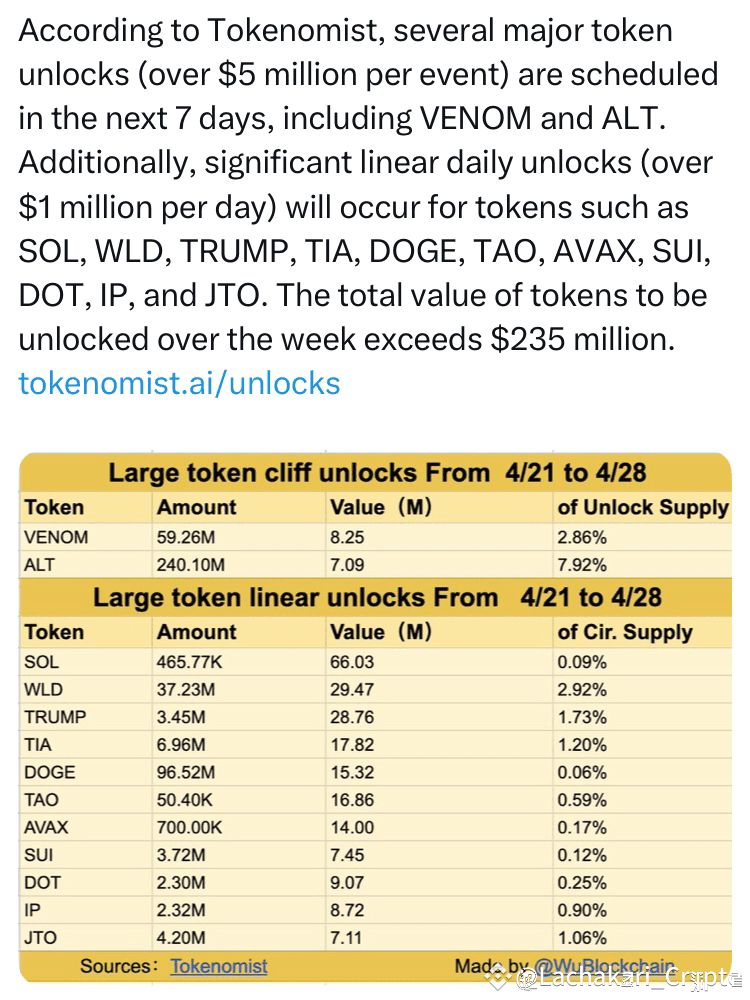Click the JTO token name cell
The image size is (750, 1000).
pyautogui.click(x=40, y=938)
